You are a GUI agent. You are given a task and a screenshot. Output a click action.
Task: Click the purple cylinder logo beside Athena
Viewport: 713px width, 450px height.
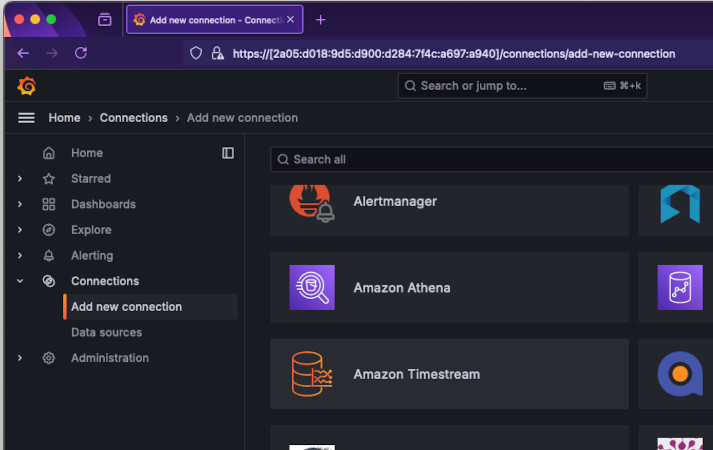tap(680, 287)
